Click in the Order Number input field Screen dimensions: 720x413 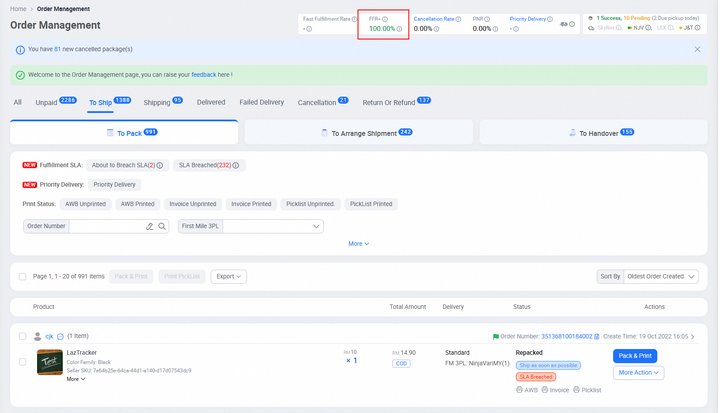[105, 227]
